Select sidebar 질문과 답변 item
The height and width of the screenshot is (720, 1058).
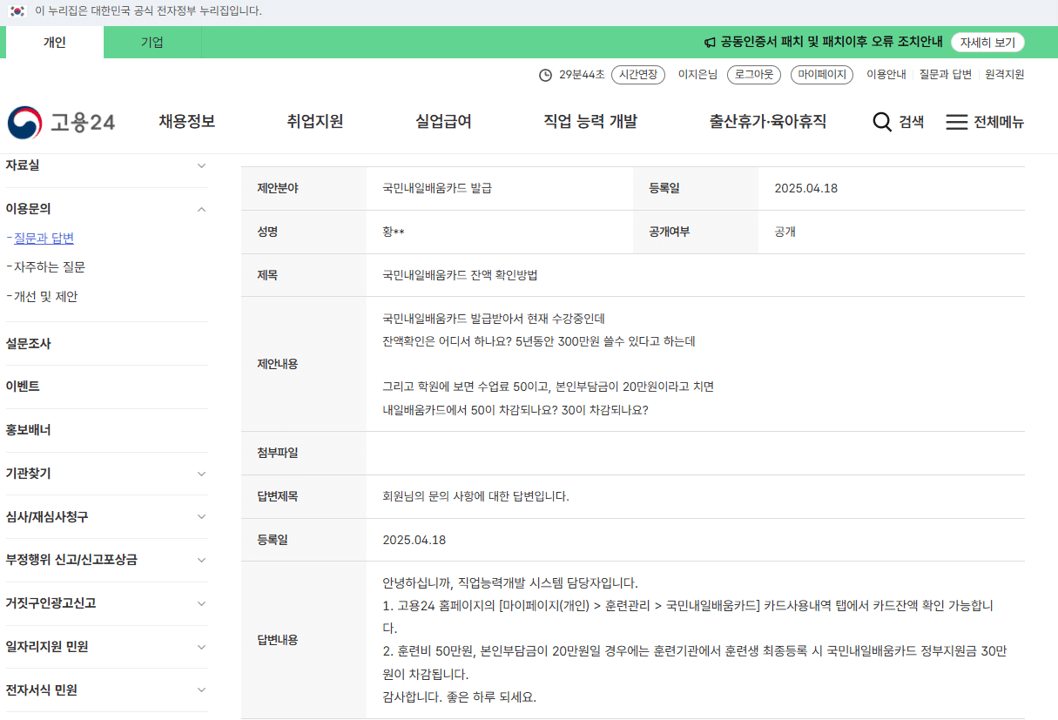click(44, 238)
